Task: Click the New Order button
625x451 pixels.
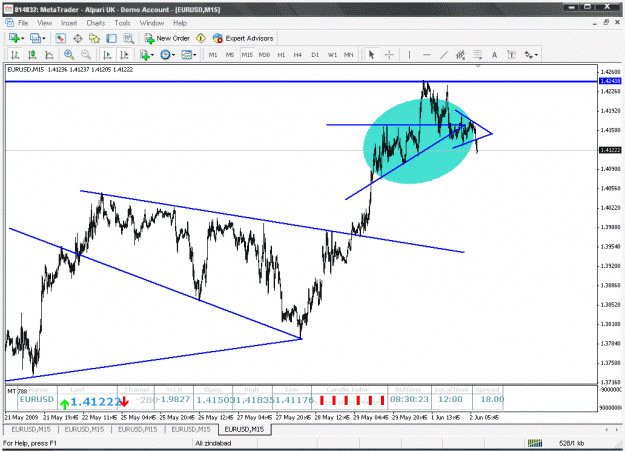Action: tap(167, 38)
